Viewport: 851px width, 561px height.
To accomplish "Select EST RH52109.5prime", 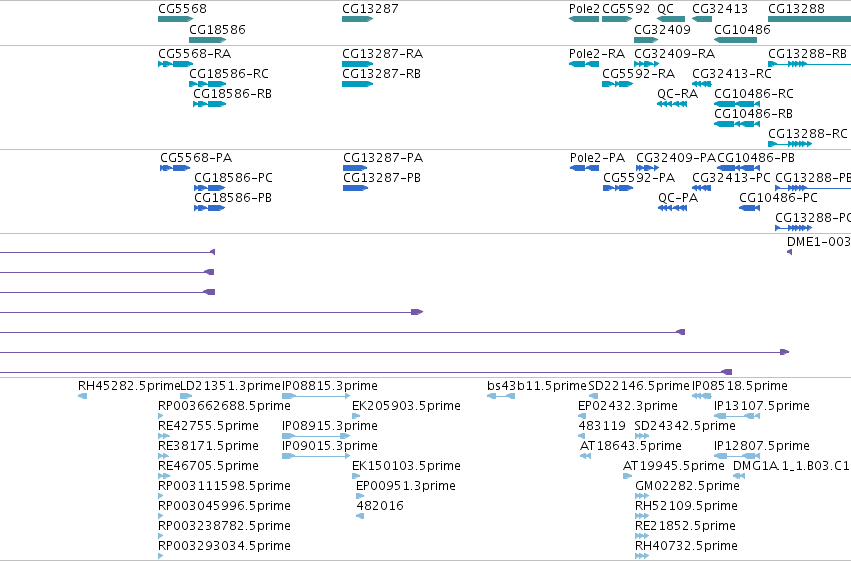I will [x=687, y=506].
